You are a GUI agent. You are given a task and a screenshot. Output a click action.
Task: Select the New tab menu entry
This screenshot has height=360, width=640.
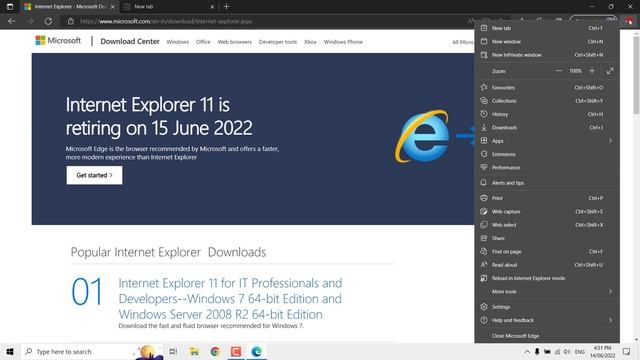[x=547, y=28]
